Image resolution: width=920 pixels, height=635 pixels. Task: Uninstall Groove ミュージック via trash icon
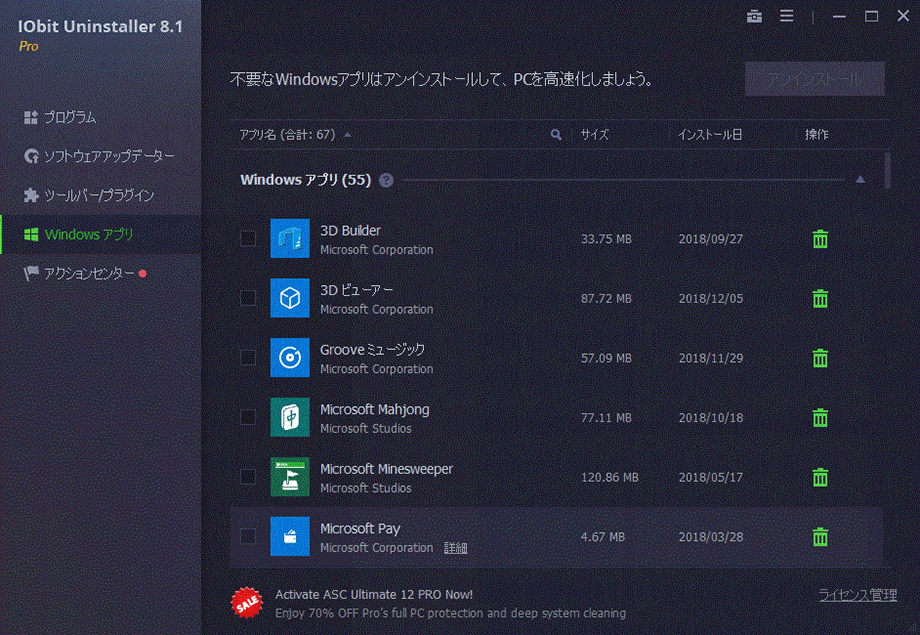pos(820,358)
